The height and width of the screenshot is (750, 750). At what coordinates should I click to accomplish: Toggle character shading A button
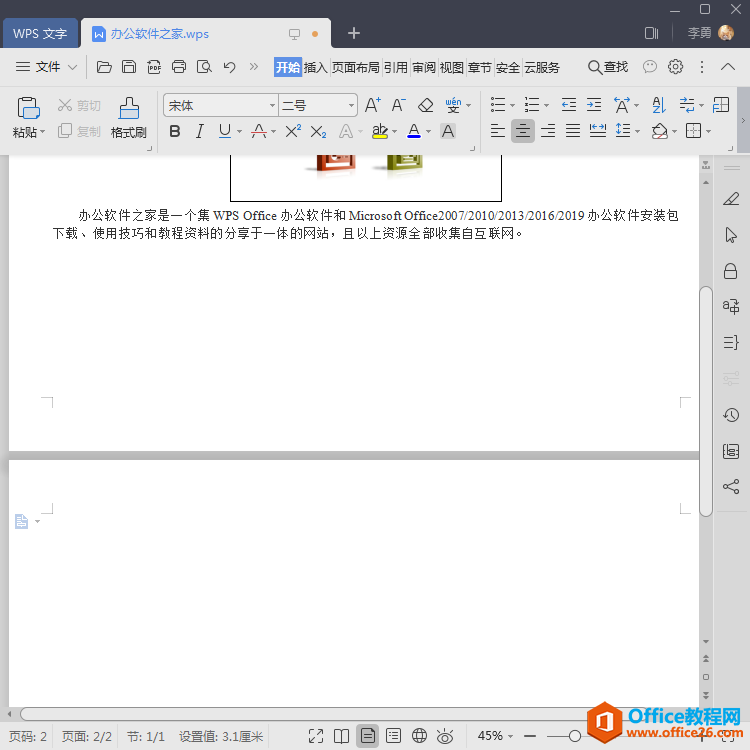tap(448, 131)
